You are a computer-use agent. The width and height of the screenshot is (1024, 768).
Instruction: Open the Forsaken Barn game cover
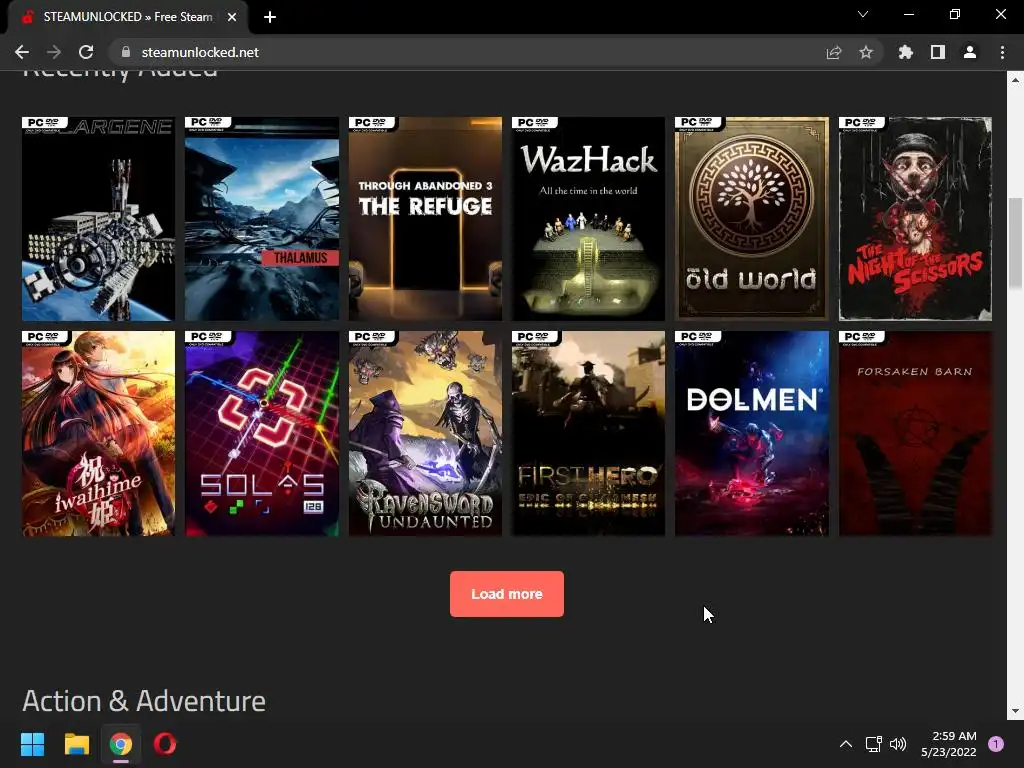[915, 434]
